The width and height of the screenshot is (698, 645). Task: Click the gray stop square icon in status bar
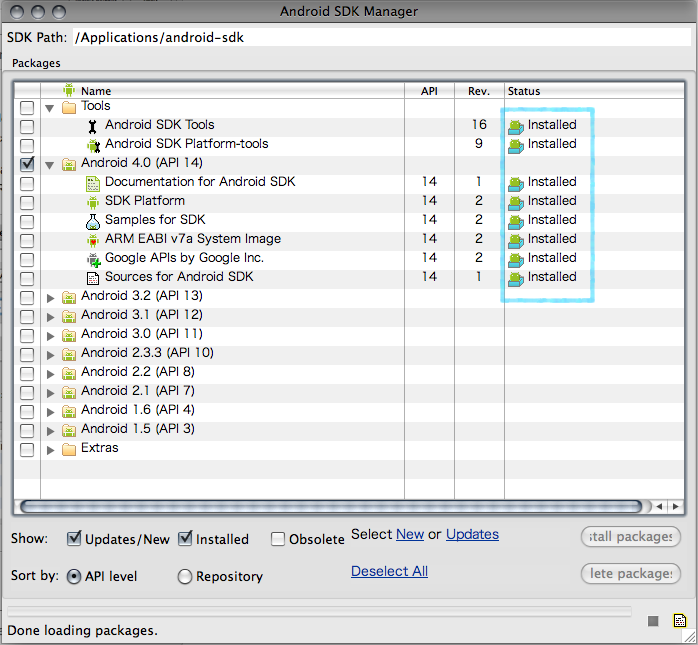(653, 621)
